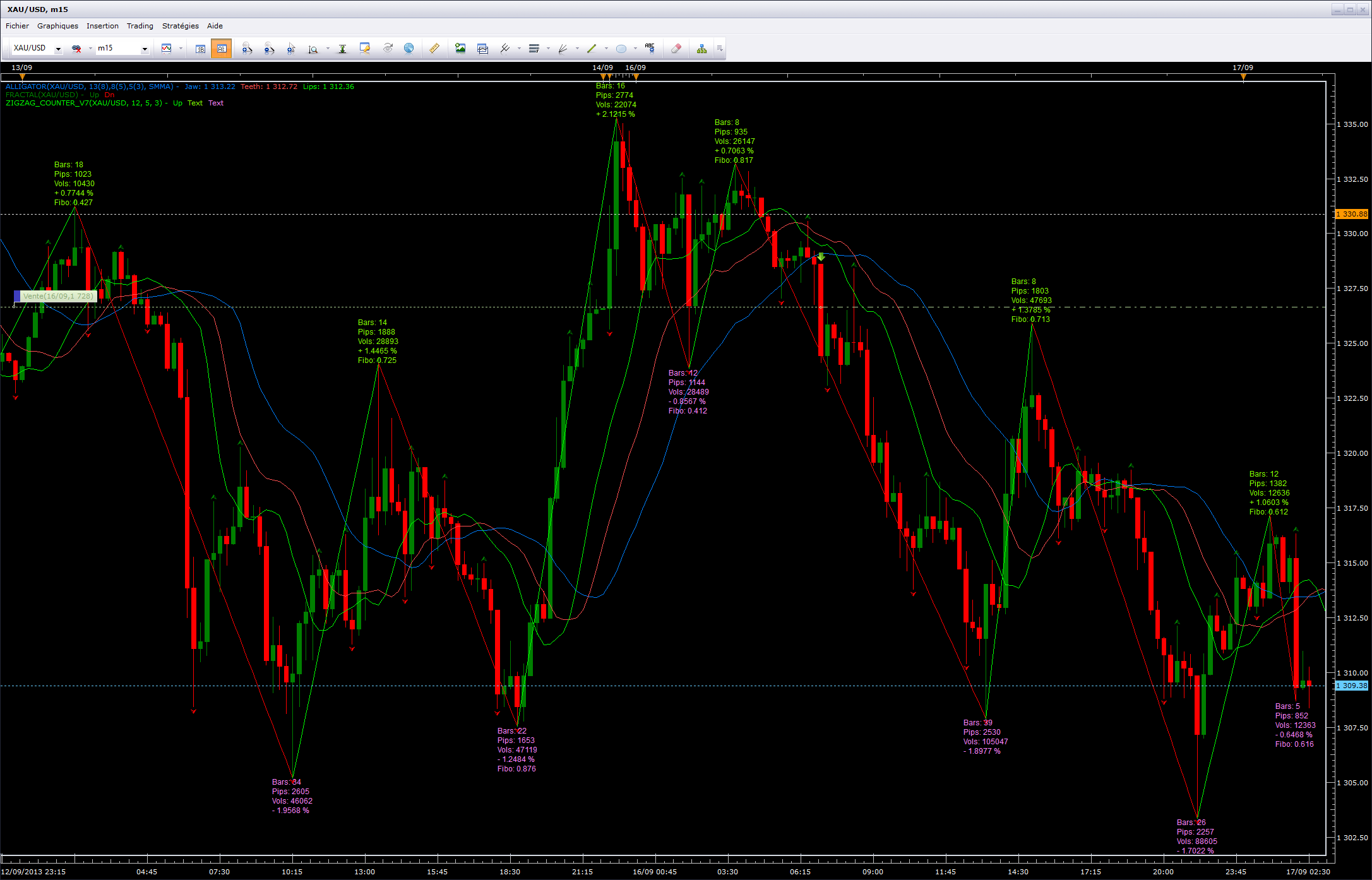Open the Insertion menu

coord(102,26)
